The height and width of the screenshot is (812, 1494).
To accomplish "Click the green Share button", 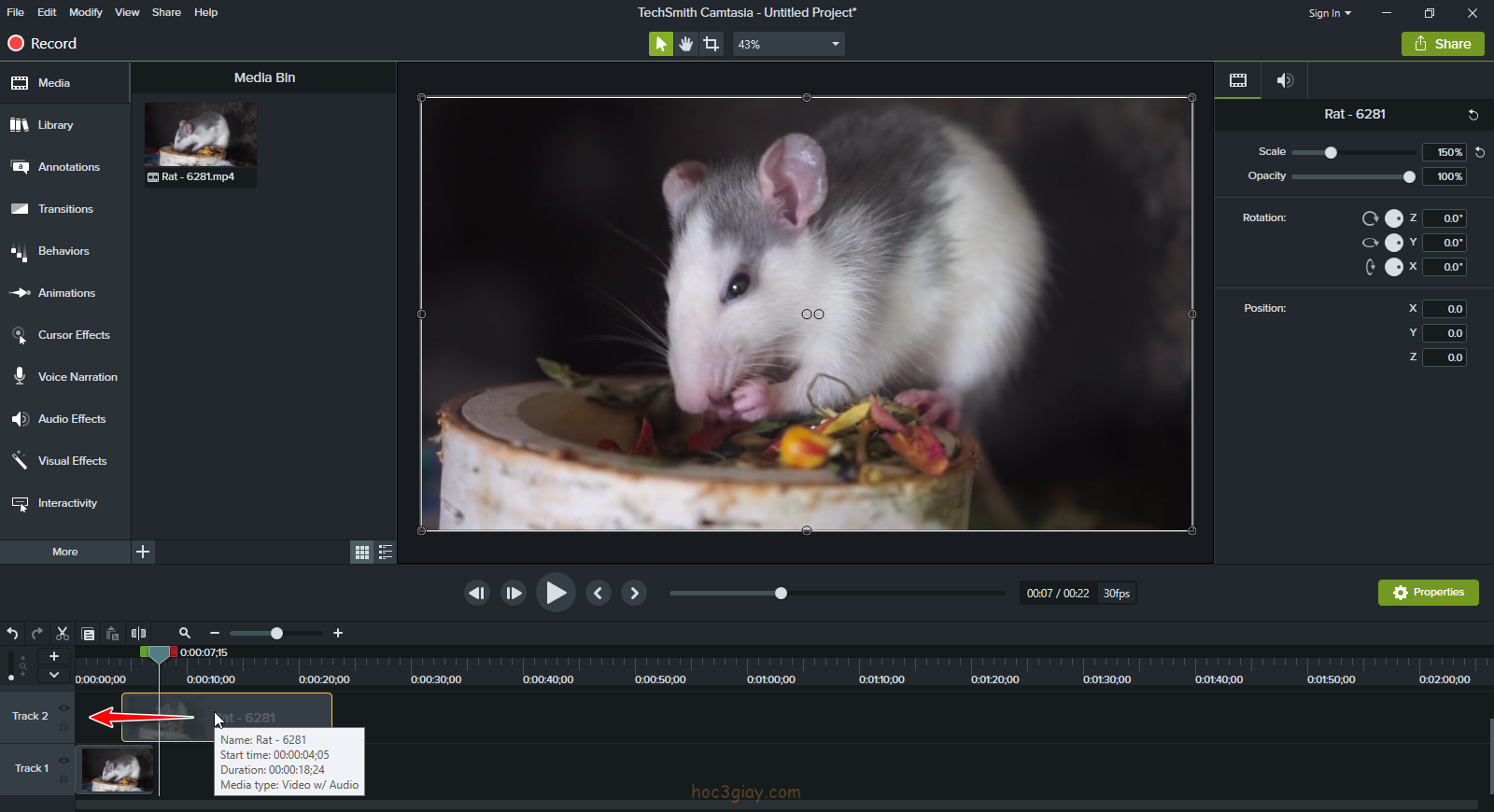I will pyautogui.click(x=1443, y=44).
